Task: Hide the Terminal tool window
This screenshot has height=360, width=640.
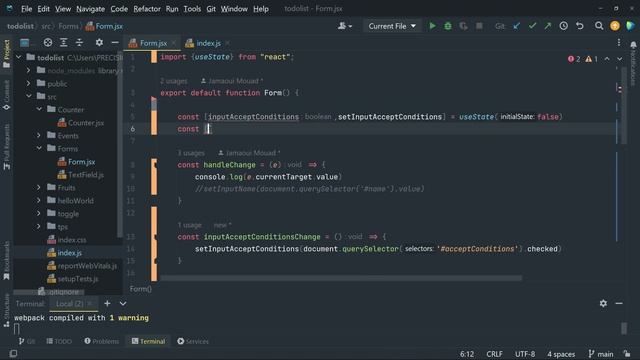Action: [x=619, y=303]
